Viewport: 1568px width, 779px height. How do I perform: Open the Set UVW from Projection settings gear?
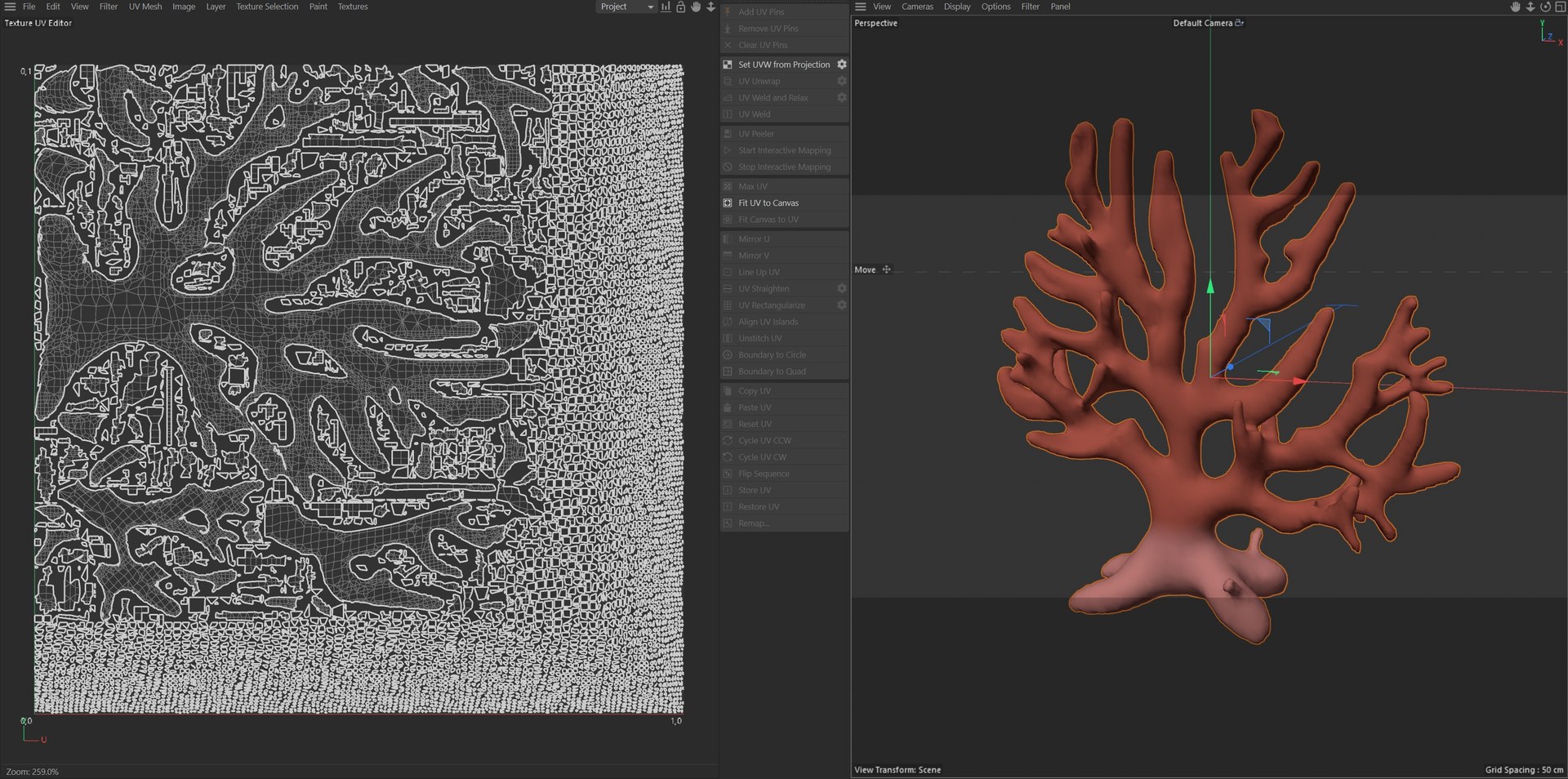841,65
